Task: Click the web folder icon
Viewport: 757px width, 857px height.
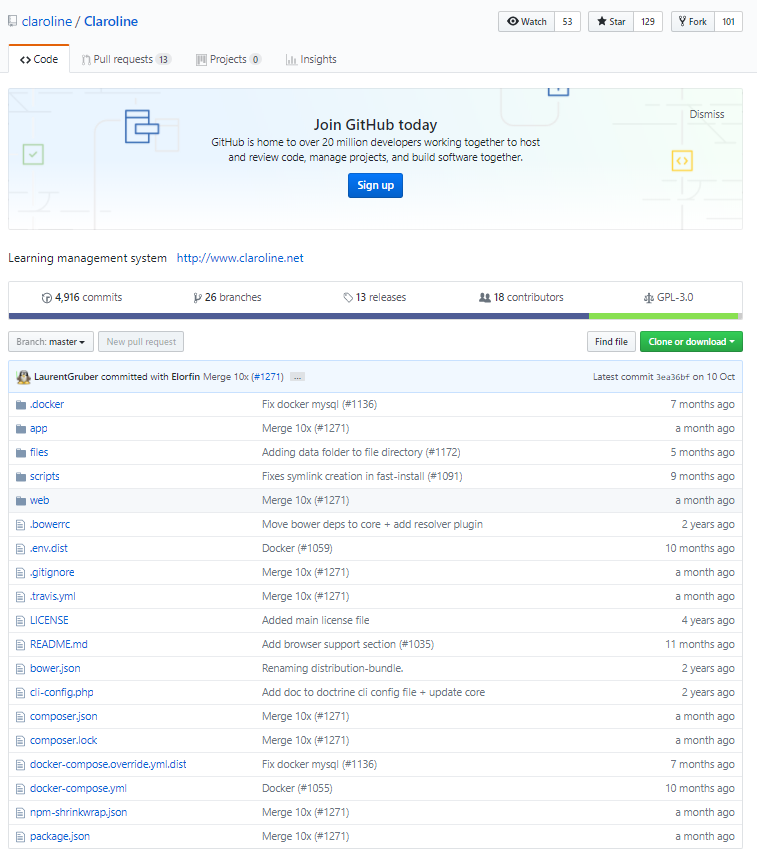Action: click(x=20, y=500)
